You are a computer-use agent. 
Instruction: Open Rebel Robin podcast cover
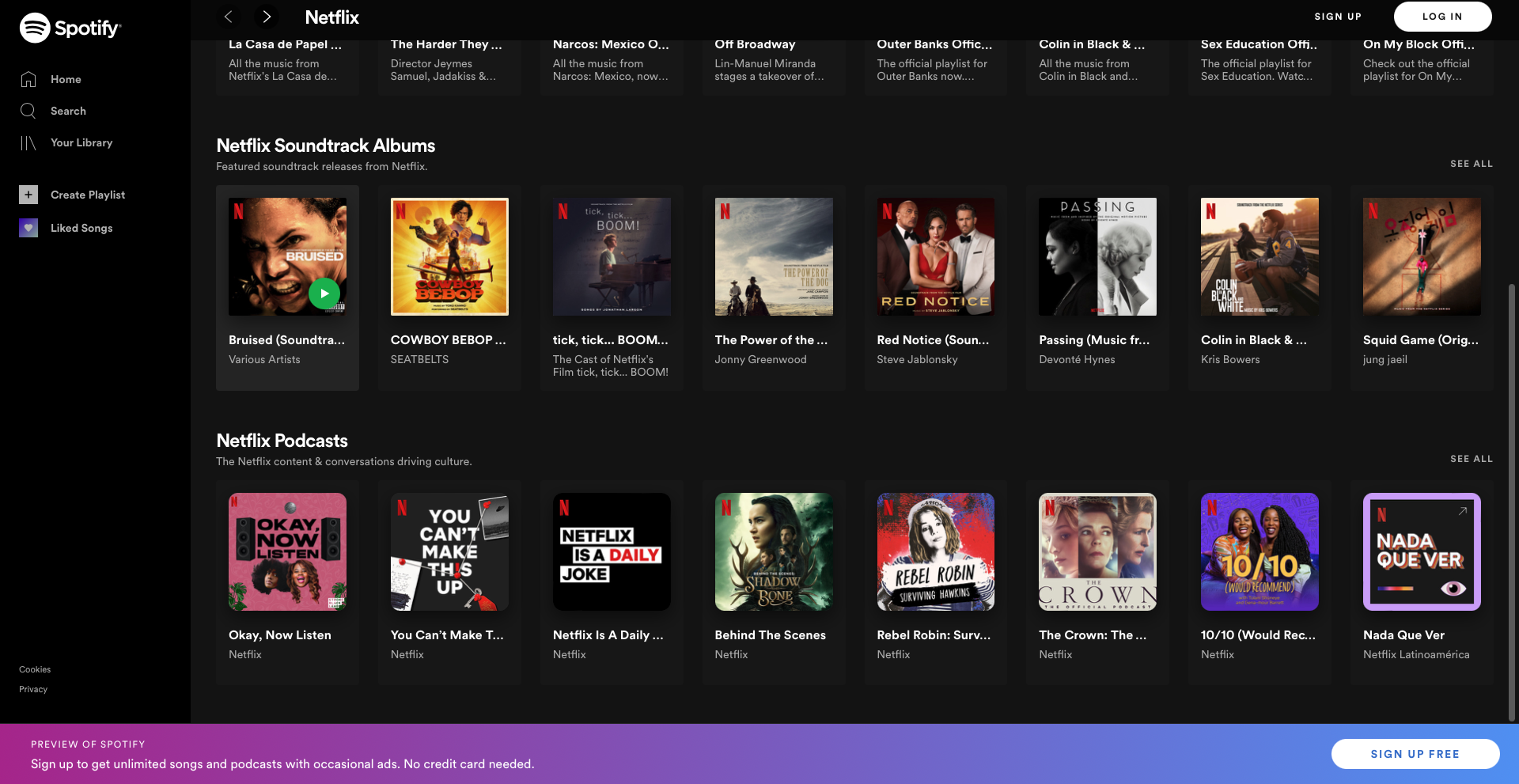pyautogui.click(x=935, y=551)
